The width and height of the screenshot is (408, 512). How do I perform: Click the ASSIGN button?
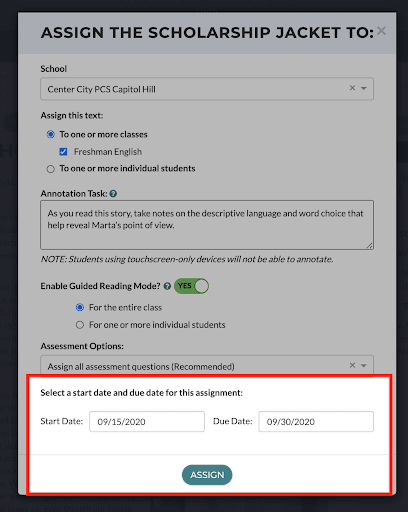207,475
